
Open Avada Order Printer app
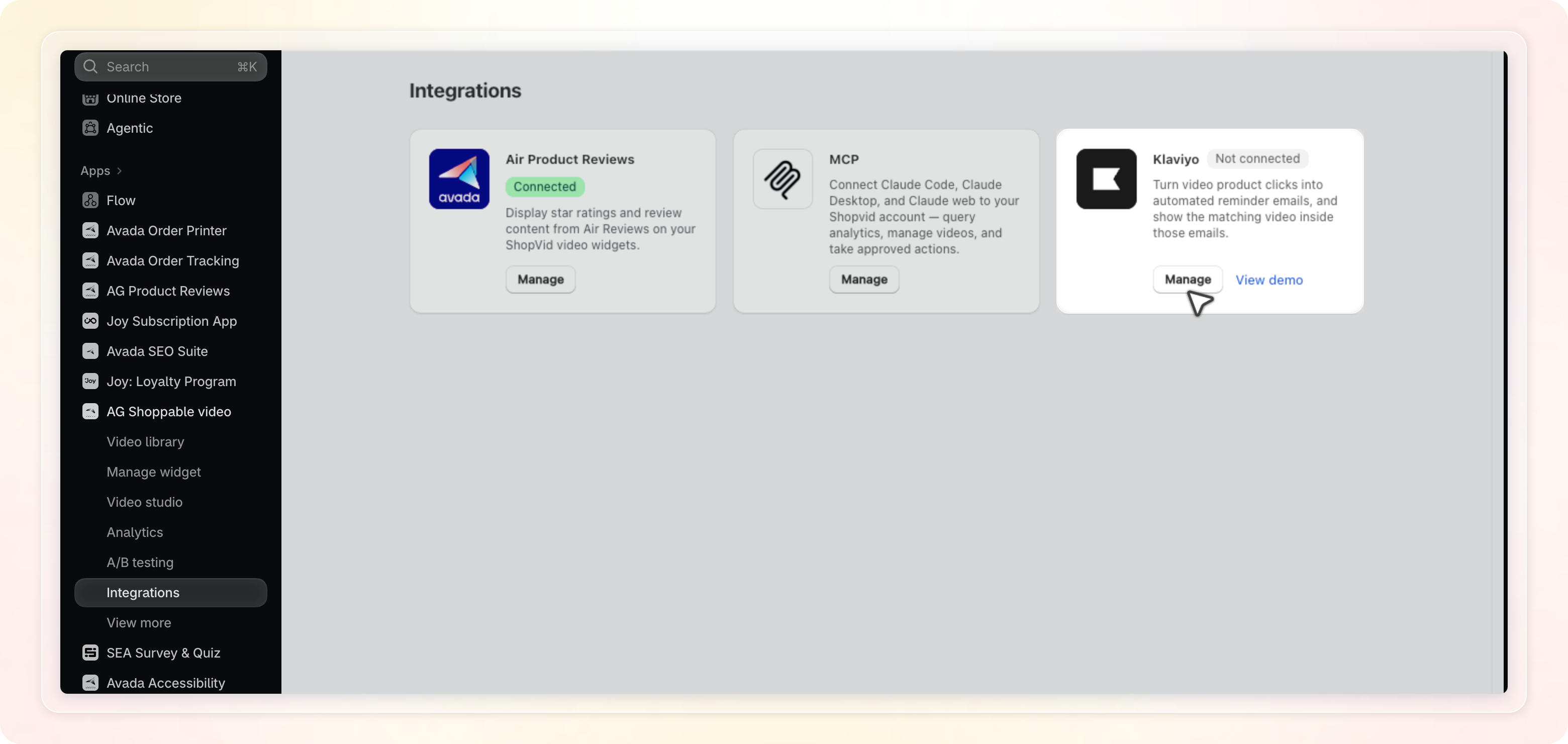166,230
